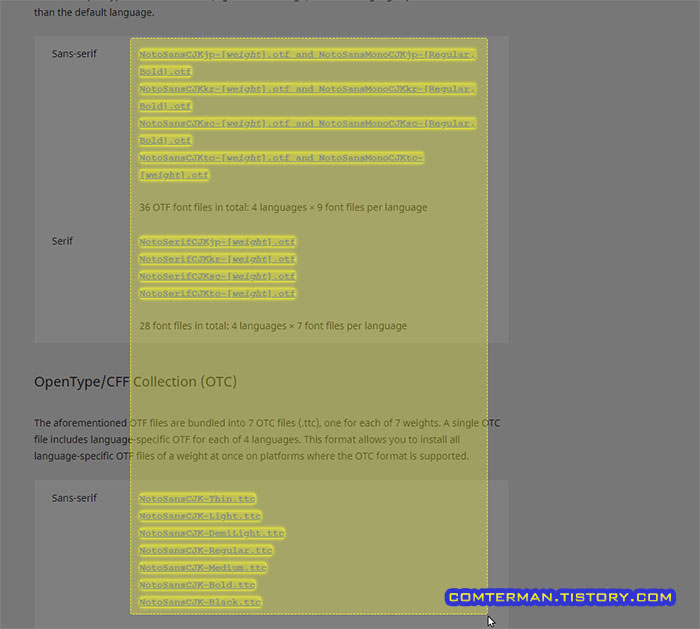This screenshot has height=629, width=700.
Task: Open the NotoSansCJKkr-[weight].otf link
Action: click(215, 89)
